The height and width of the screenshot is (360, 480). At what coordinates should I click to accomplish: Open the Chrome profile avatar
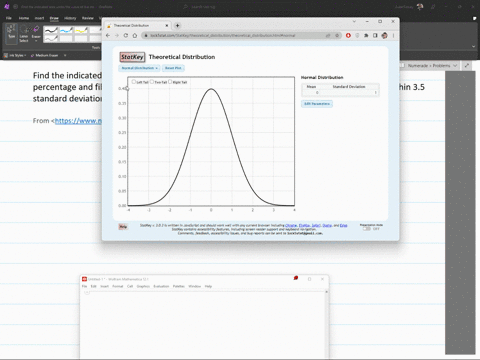(x=384, y=35)
